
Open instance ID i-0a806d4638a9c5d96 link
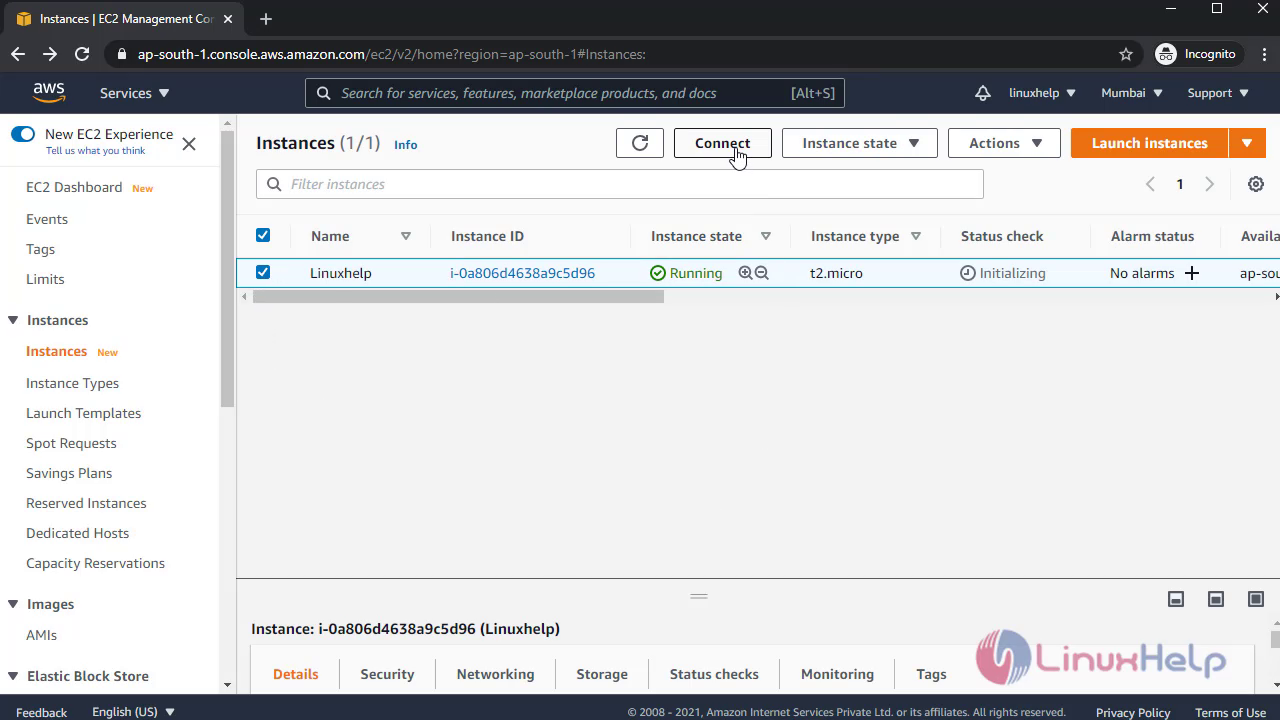(522, 273)
